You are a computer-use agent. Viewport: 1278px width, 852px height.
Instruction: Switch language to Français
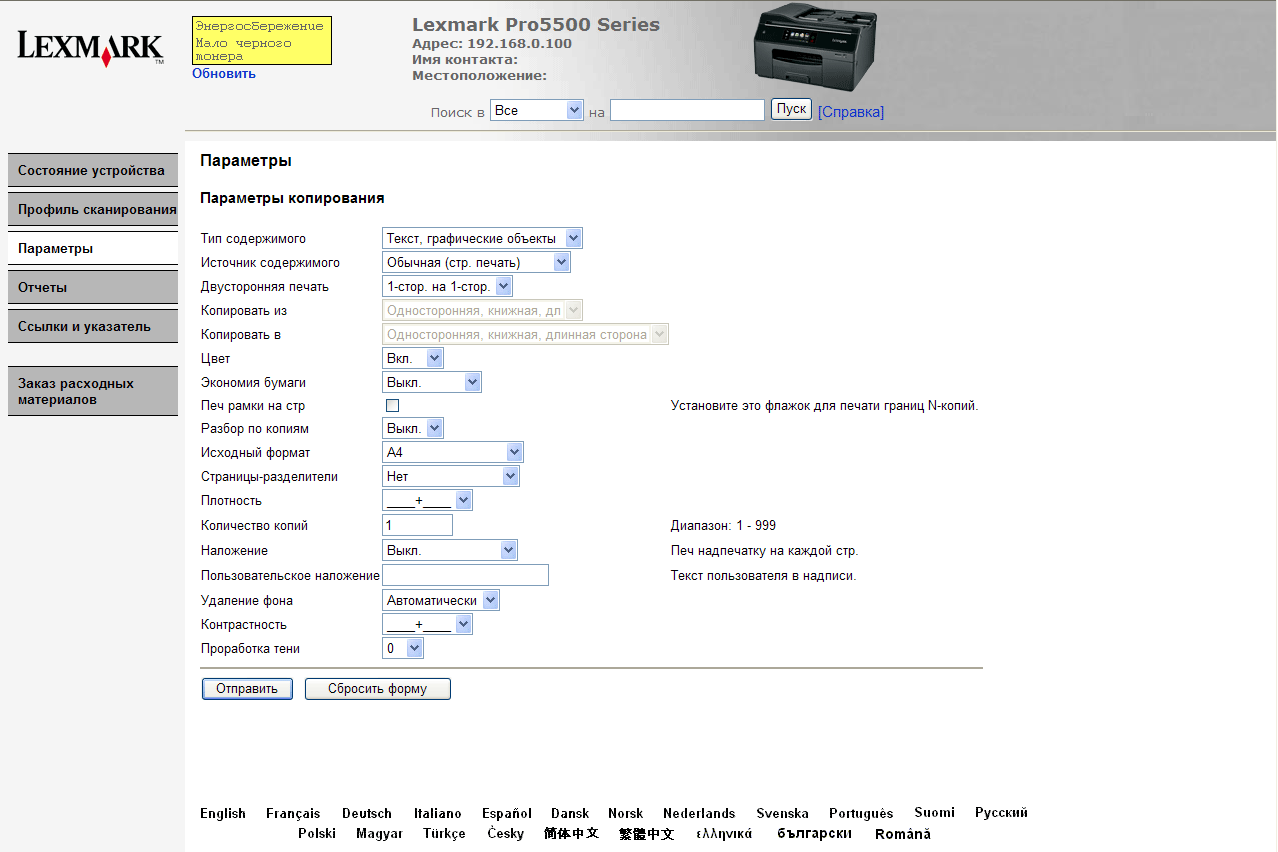point(293,813)
